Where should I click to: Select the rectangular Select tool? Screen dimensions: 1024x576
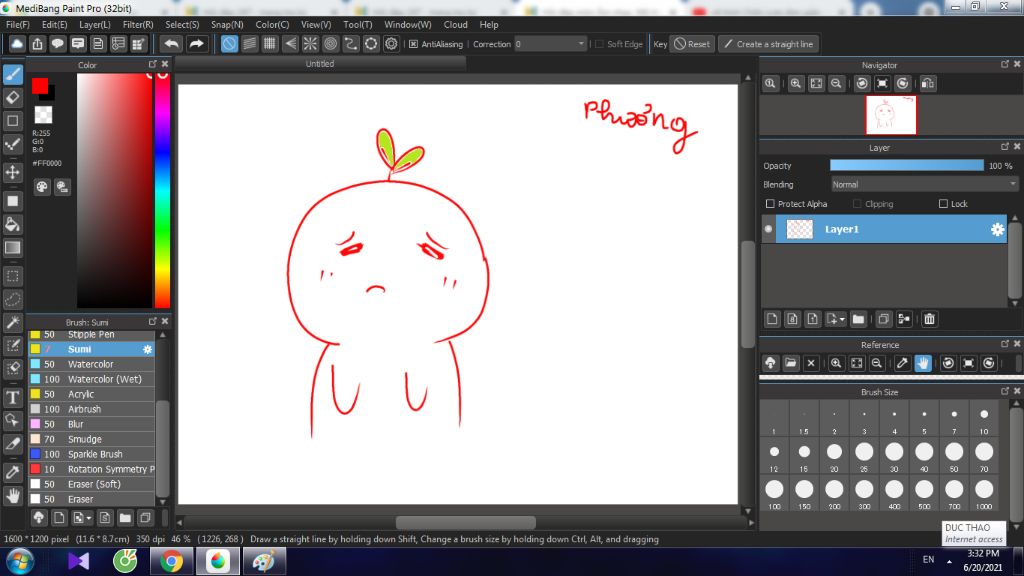pos(12,276)
